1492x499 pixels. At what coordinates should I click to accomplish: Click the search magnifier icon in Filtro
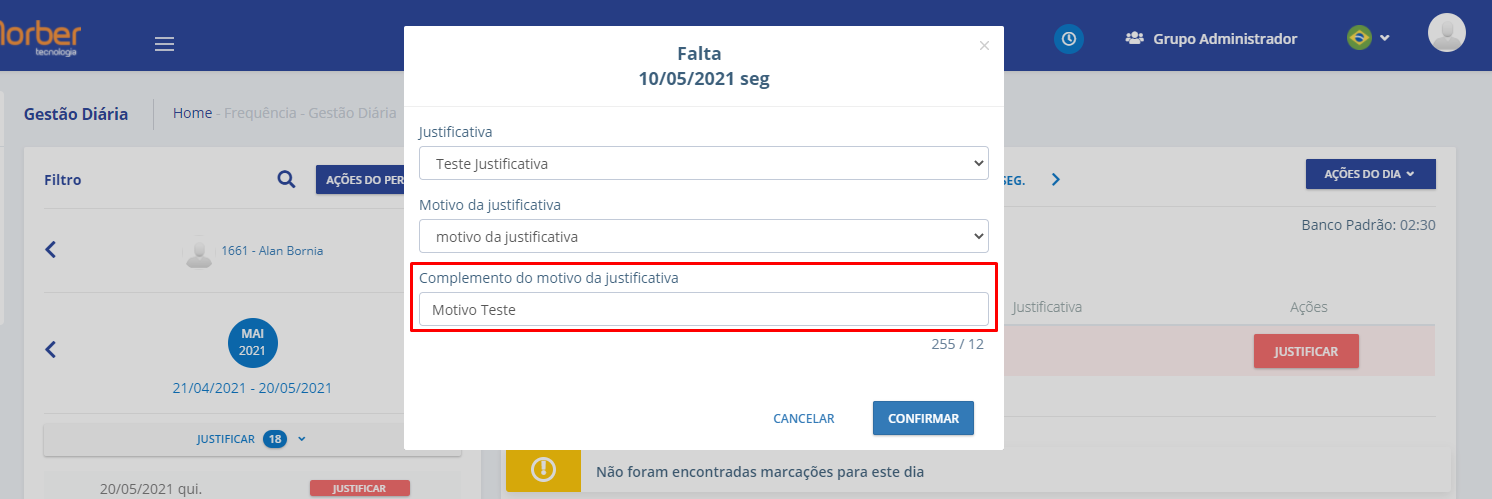[x=286, y=179]
